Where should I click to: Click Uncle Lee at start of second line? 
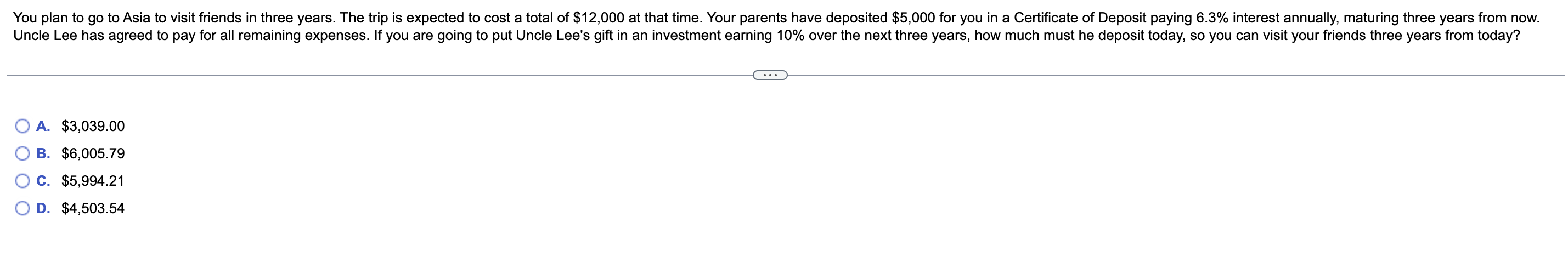click(x=45, y=36)
